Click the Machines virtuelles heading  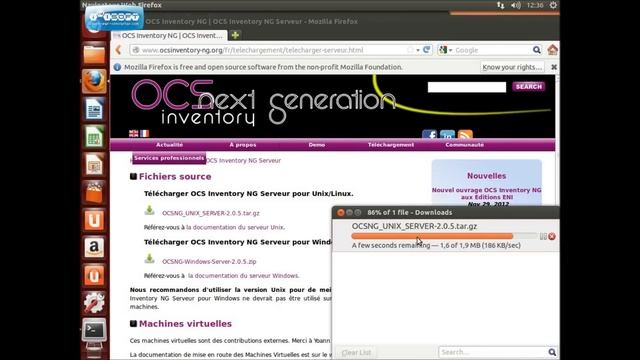tap(185, 324)
